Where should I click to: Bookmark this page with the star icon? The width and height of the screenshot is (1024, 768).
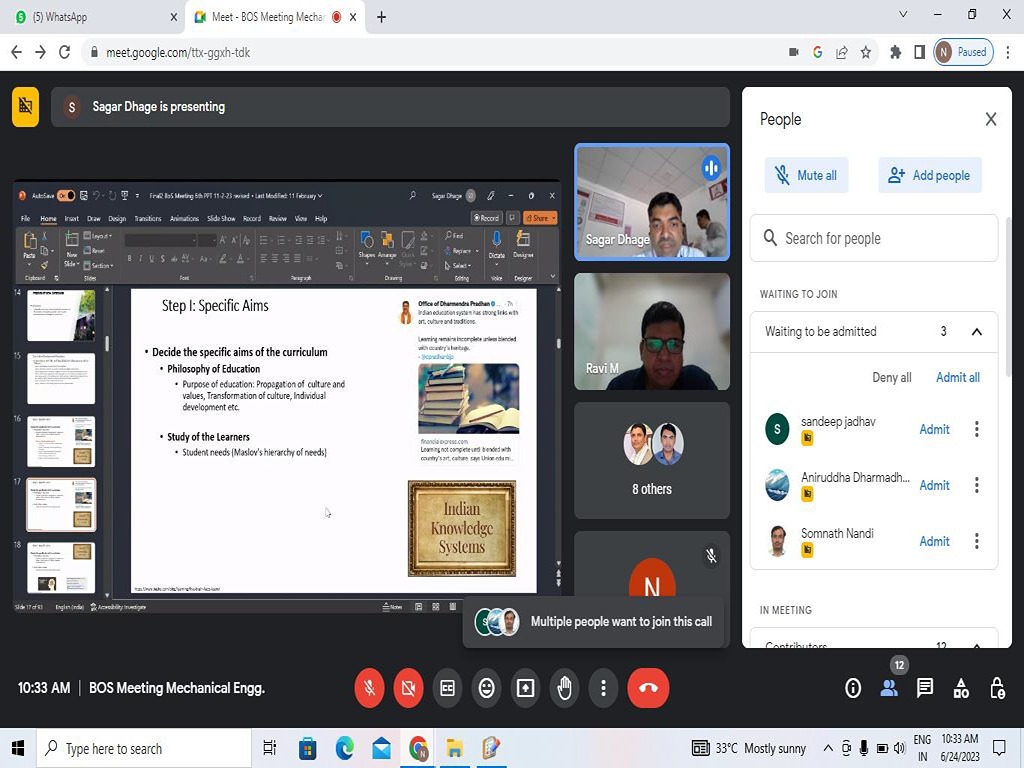(866, 52)
